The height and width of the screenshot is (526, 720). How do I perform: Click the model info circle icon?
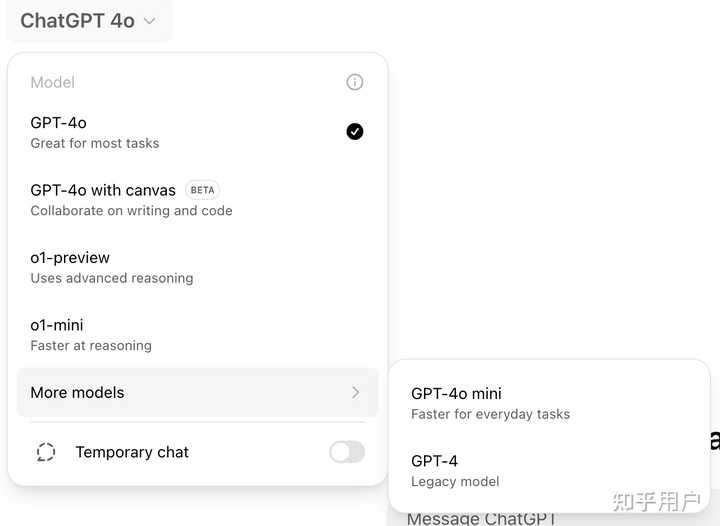[x=355, y=82]
